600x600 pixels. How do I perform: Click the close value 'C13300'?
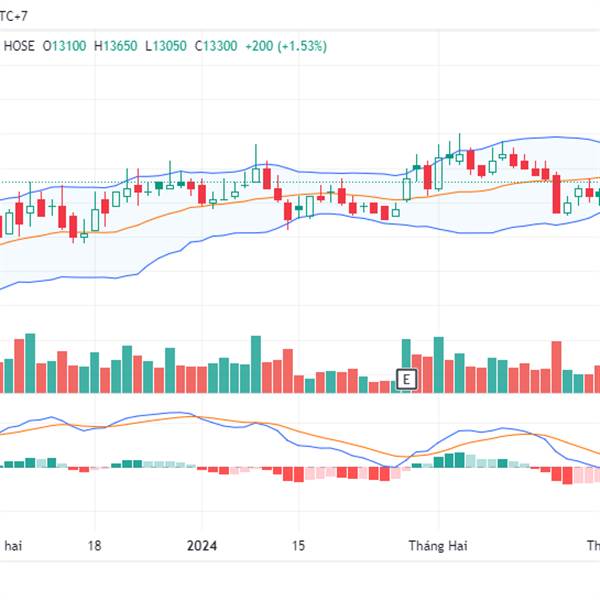coord(216,46)
